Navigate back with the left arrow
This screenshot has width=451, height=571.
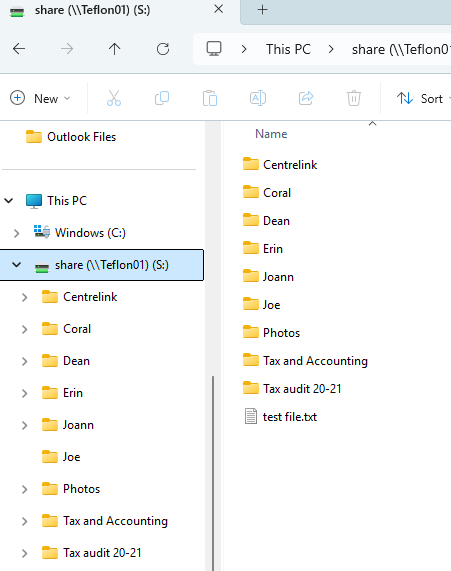19,48
